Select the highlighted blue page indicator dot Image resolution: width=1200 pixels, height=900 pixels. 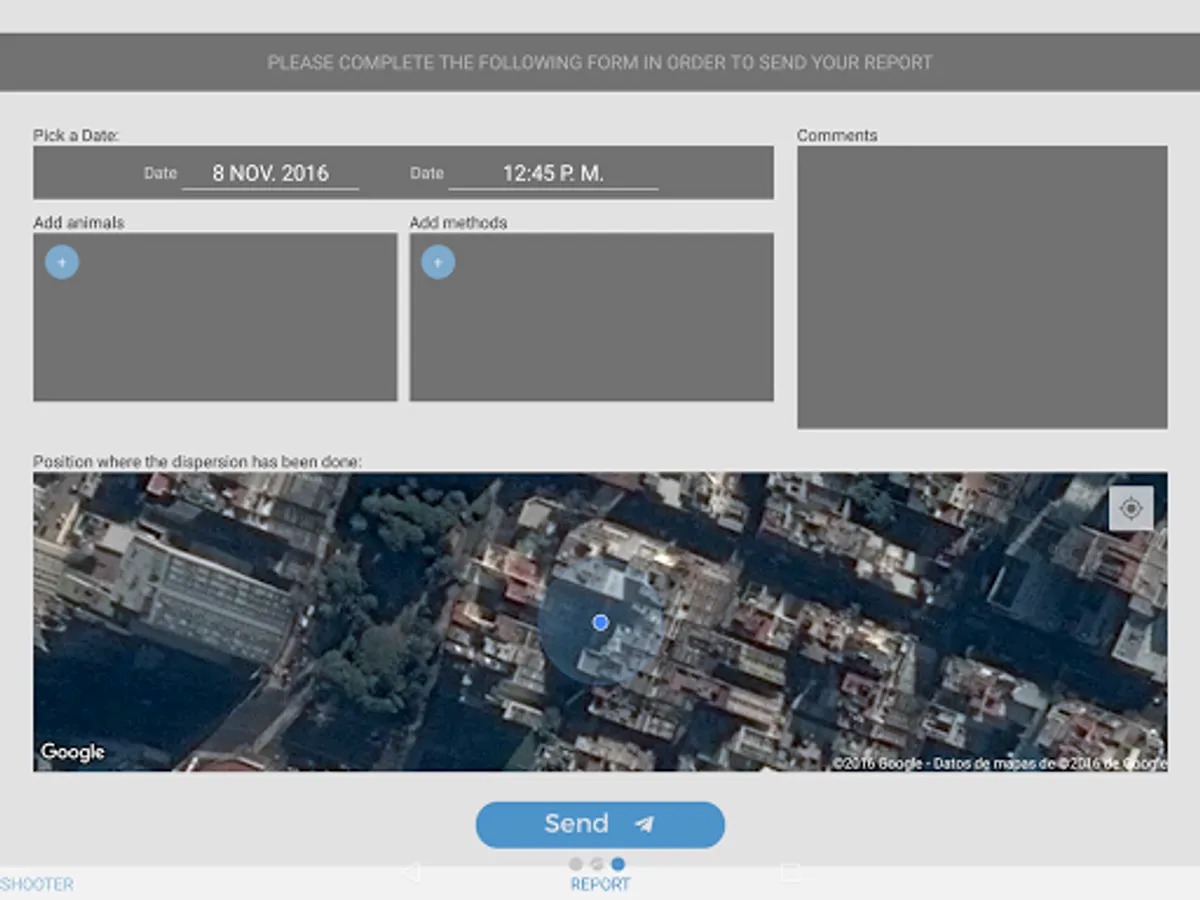point(618,864)
